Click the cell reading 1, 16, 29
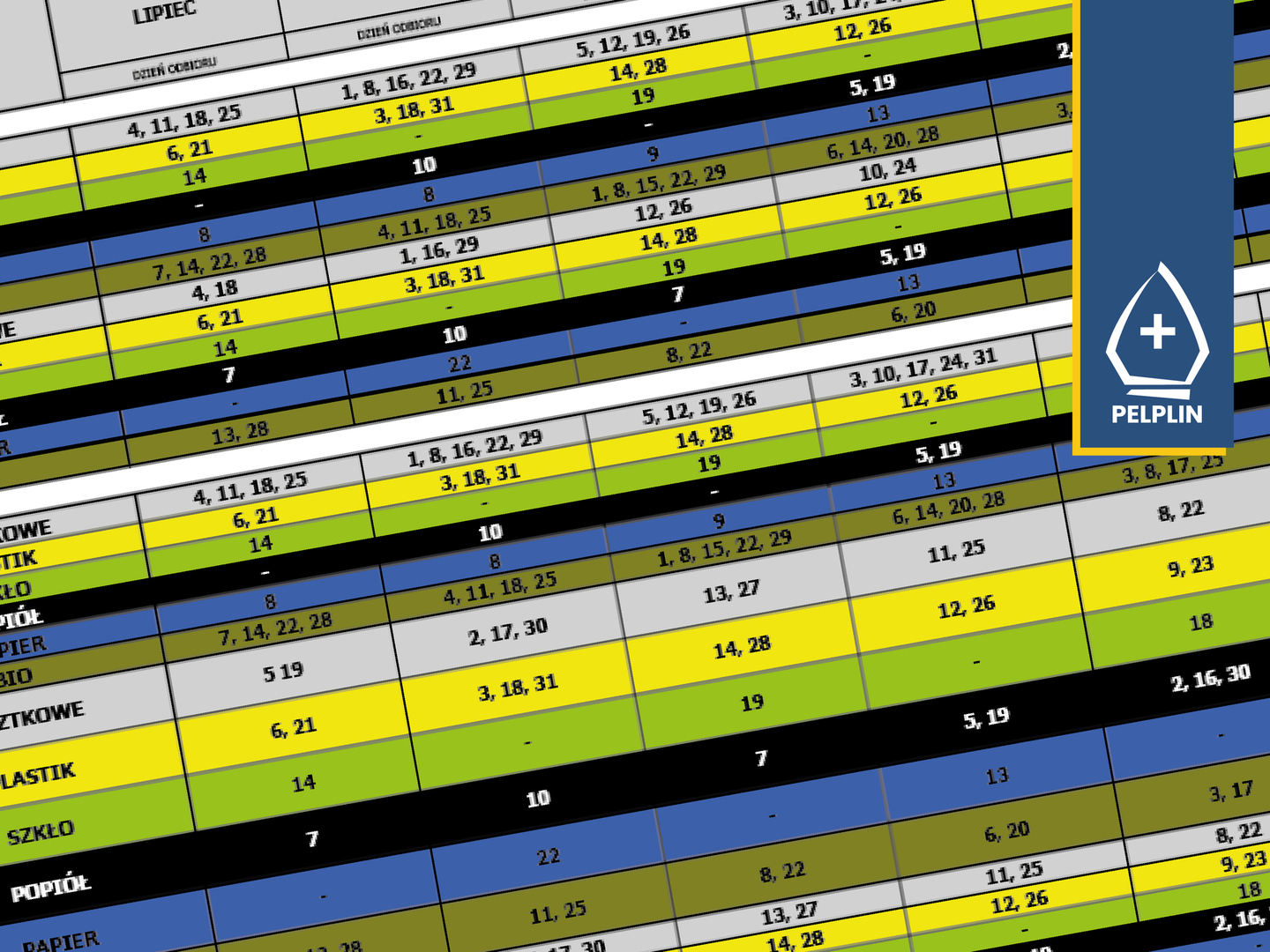This screenshot has height=952, width=1270. tap(438, 252)
